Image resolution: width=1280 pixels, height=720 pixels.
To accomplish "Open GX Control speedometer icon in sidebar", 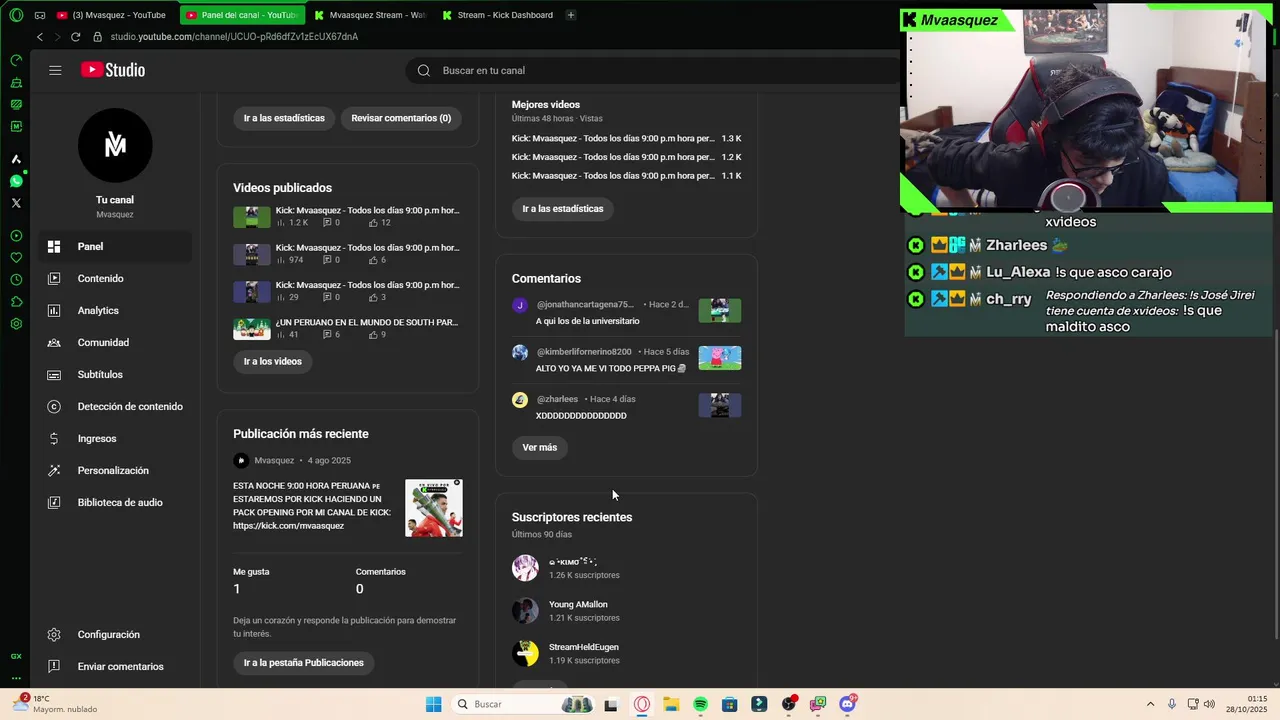I will [x=16, y=60].
